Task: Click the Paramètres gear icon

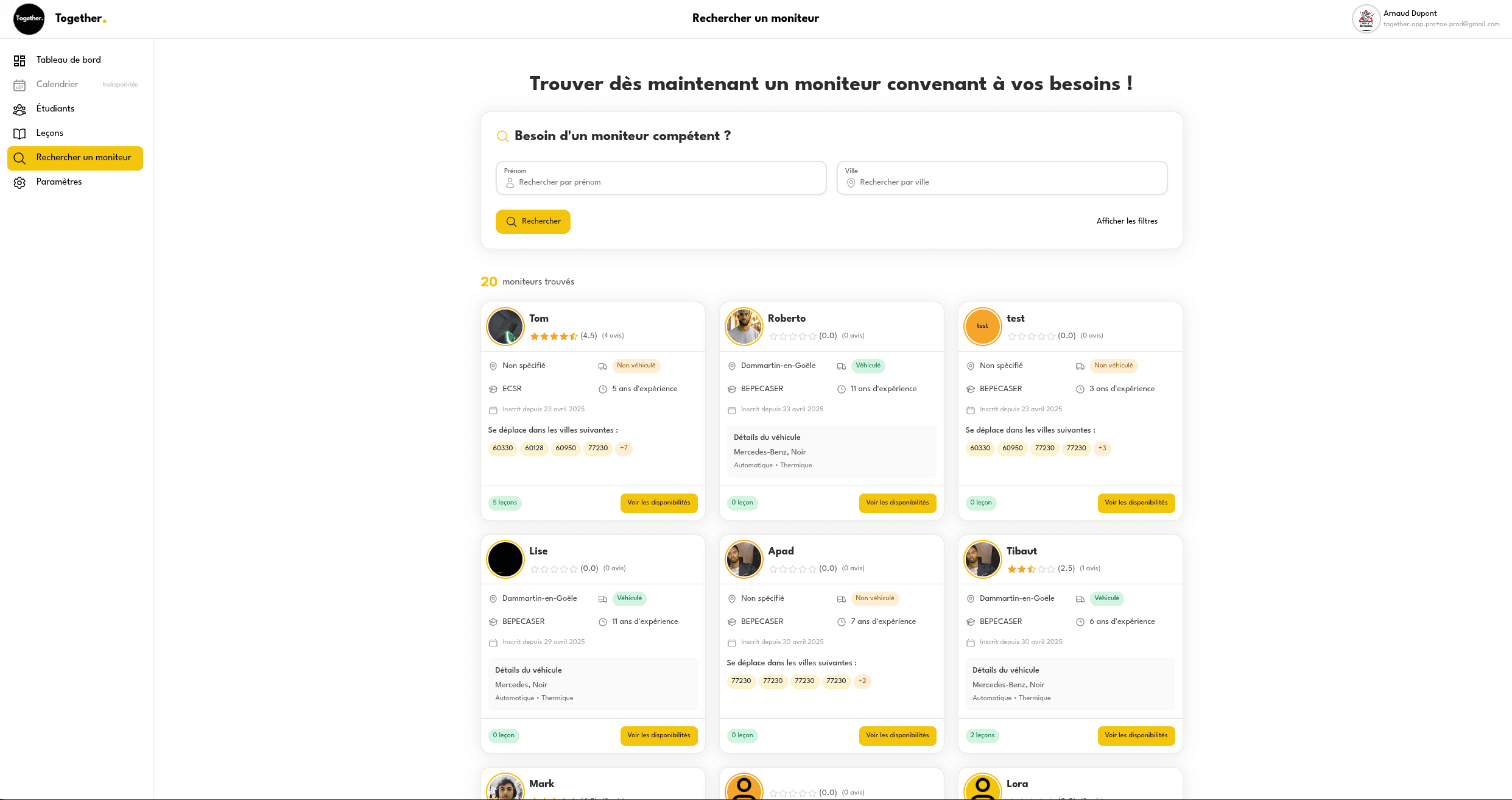Action: pos(19,182)
